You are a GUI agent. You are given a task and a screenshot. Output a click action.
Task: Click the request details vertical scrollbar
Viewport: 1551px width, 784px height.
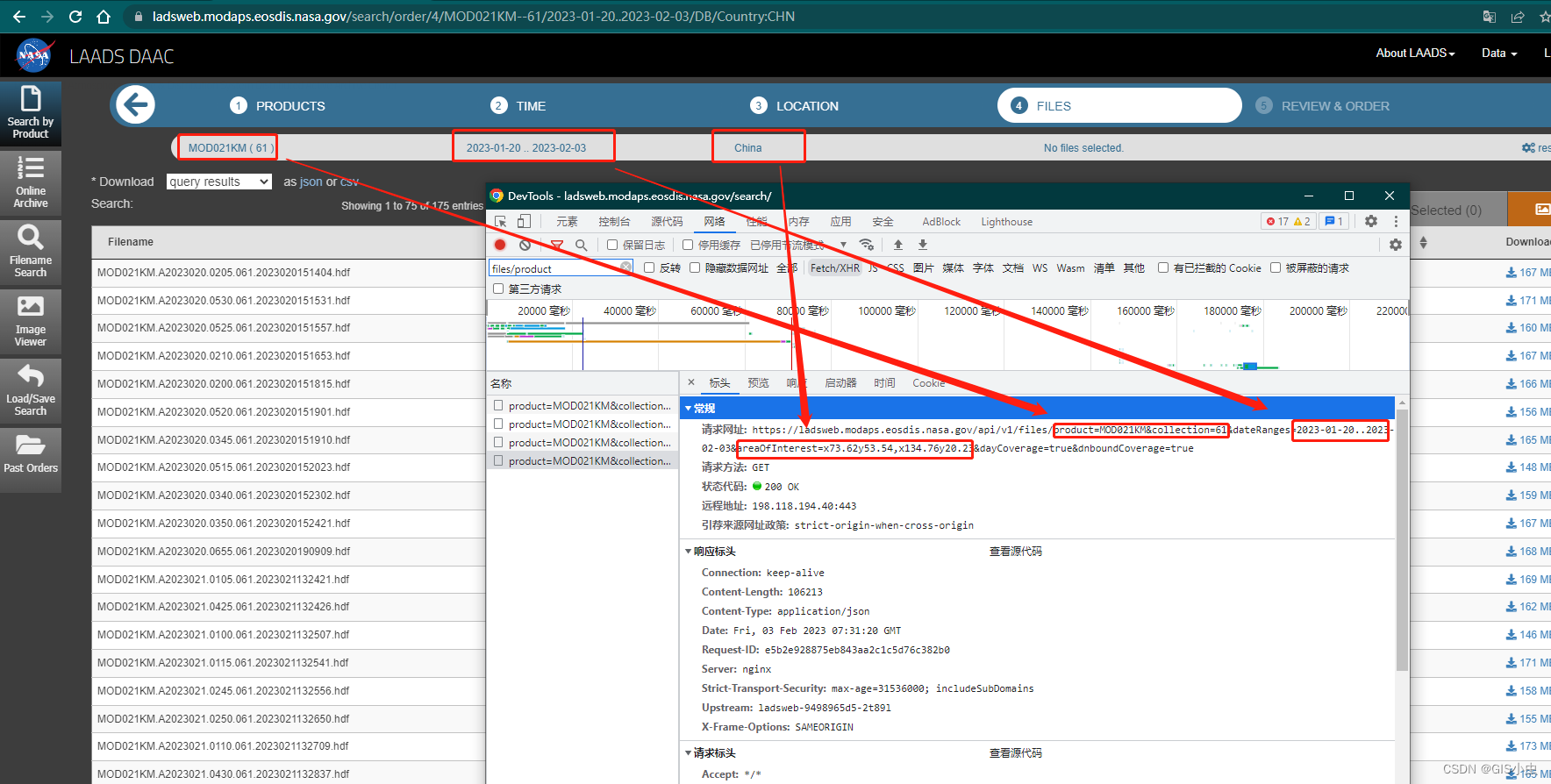click(1402, 540)
